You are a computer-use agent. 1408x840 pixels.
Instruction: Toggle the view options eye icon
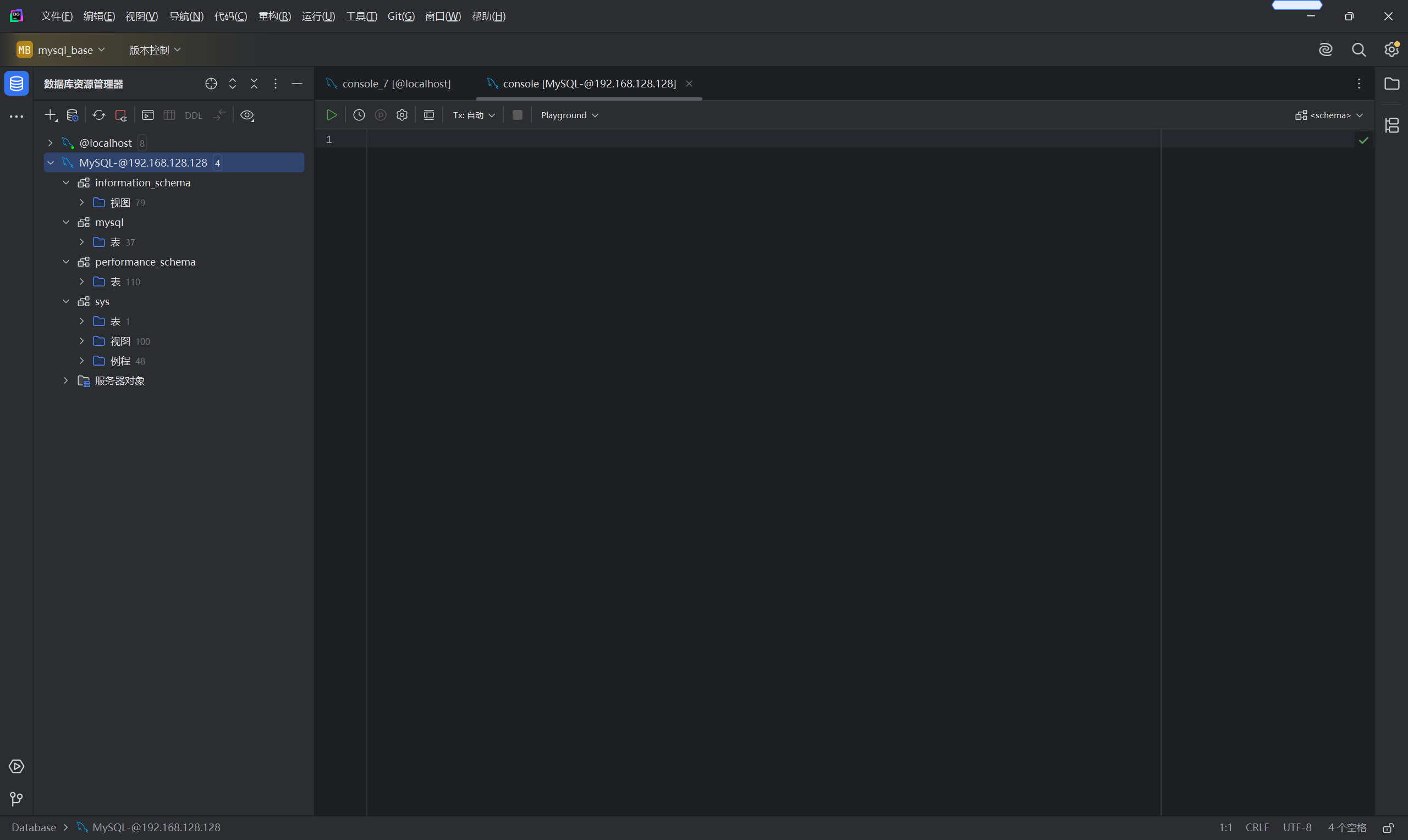click(x=247, y=115)
